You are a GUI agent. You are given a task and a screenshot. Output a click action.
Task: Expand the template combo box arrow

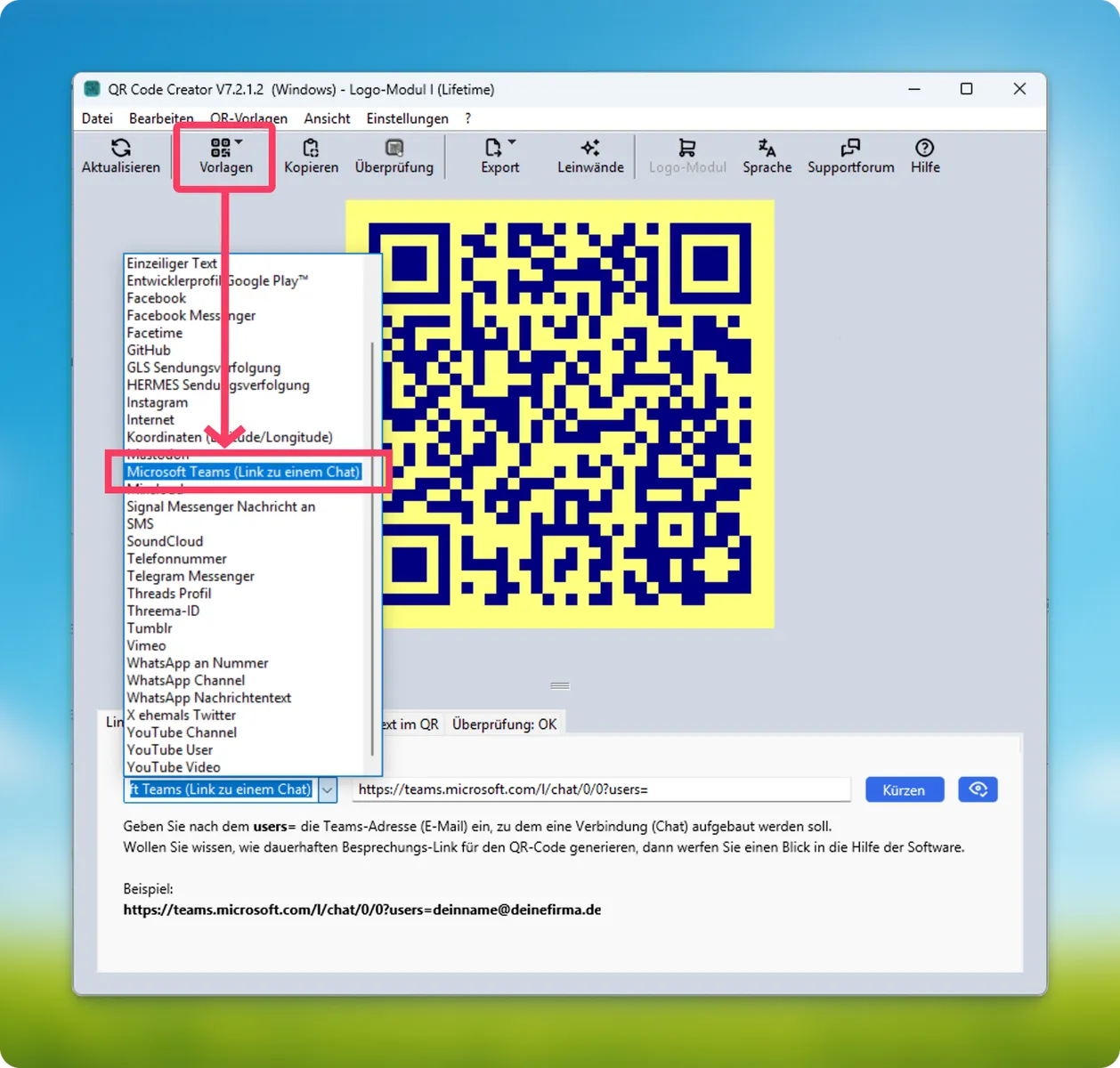[x=327, y=789]
